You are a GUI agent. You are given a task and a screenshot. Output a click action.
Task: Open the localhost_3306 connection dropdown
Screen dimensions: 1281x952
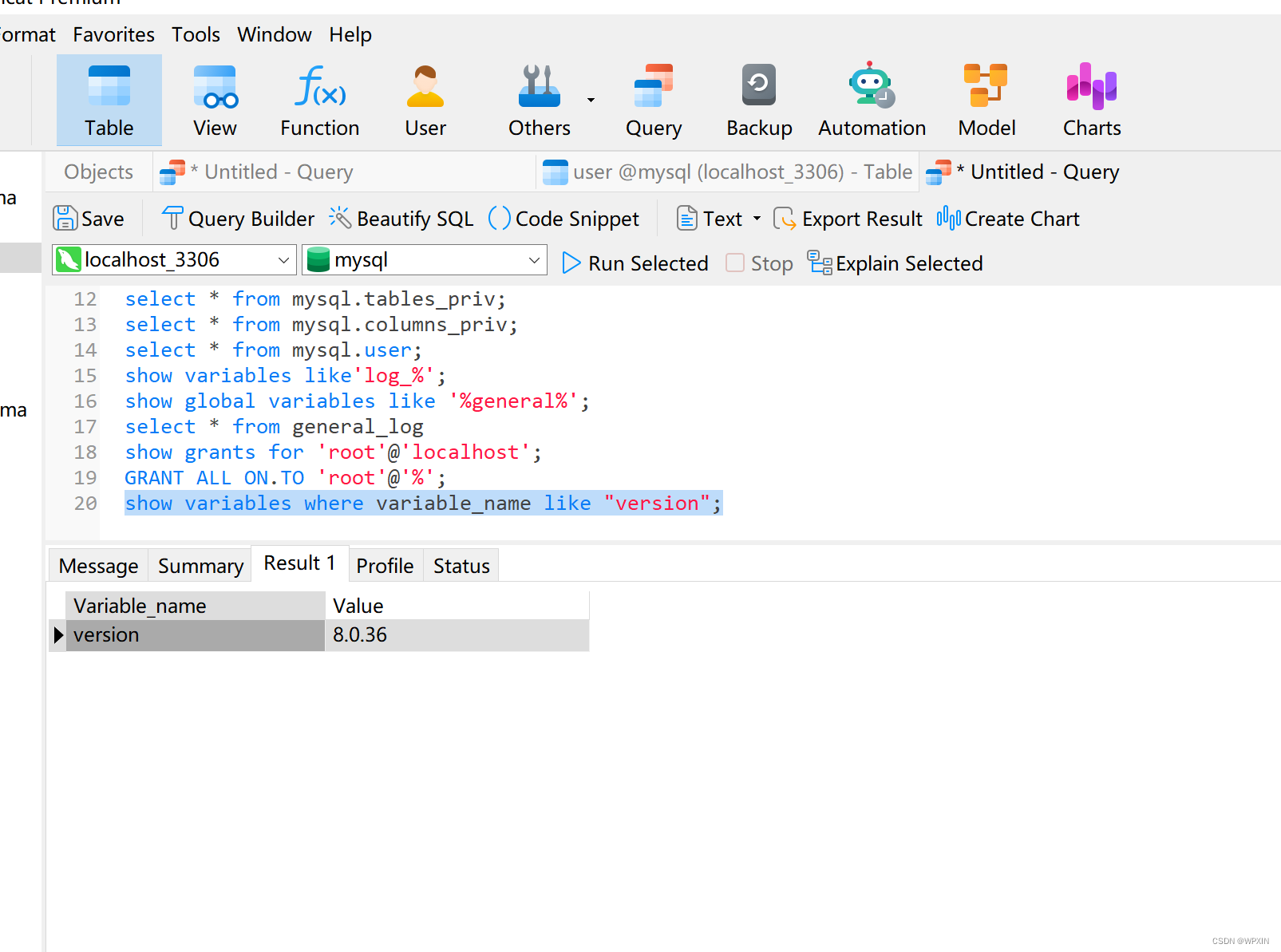click(x=283, y=259)
